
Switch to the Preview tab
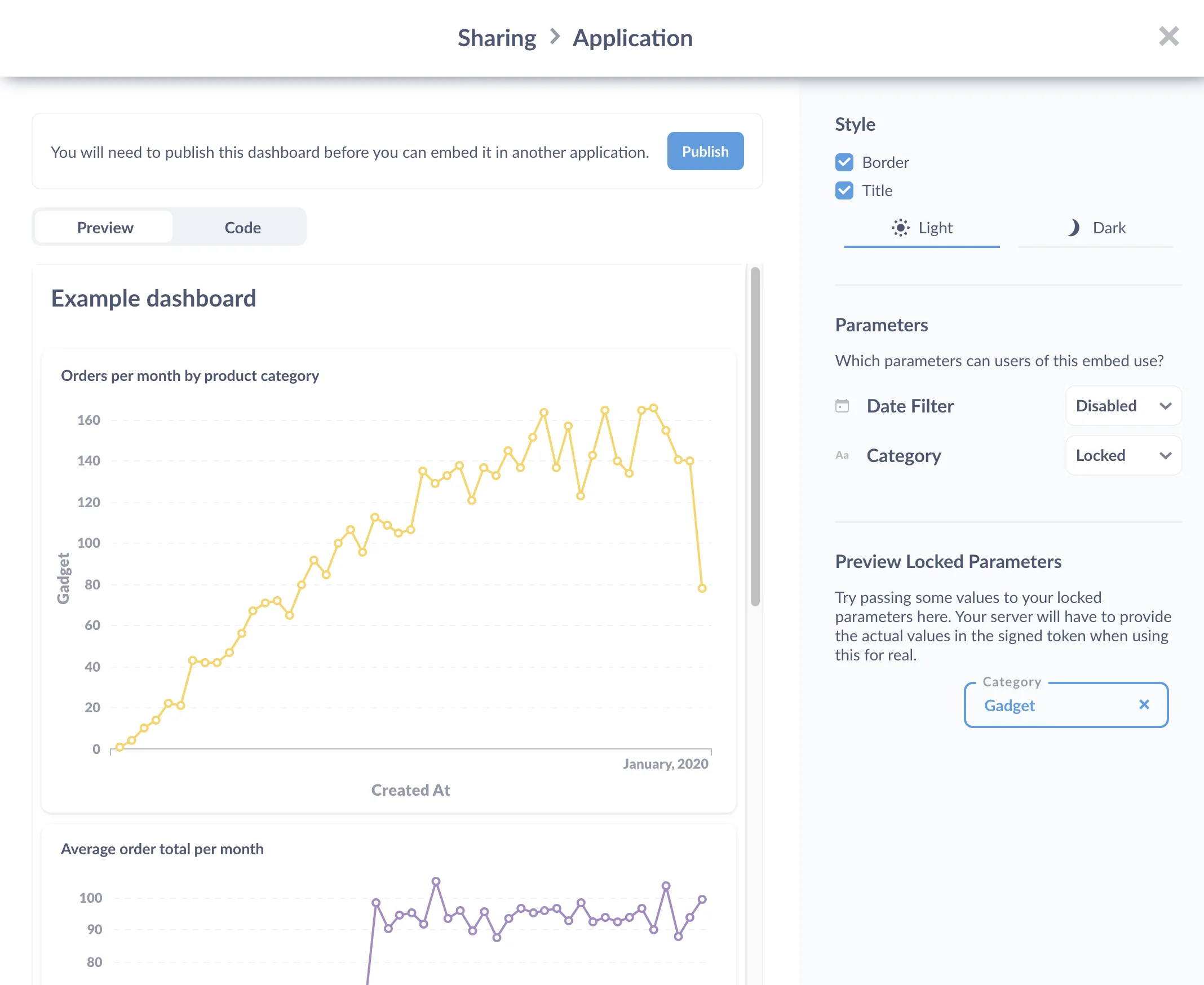104,228
